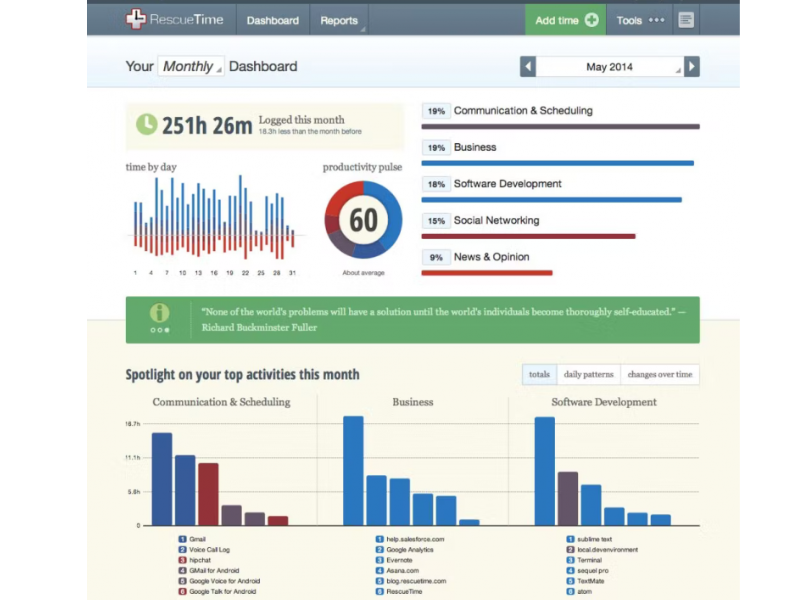Open the Monthly period dropdown
Screen dimensions: 800x600
190,67
